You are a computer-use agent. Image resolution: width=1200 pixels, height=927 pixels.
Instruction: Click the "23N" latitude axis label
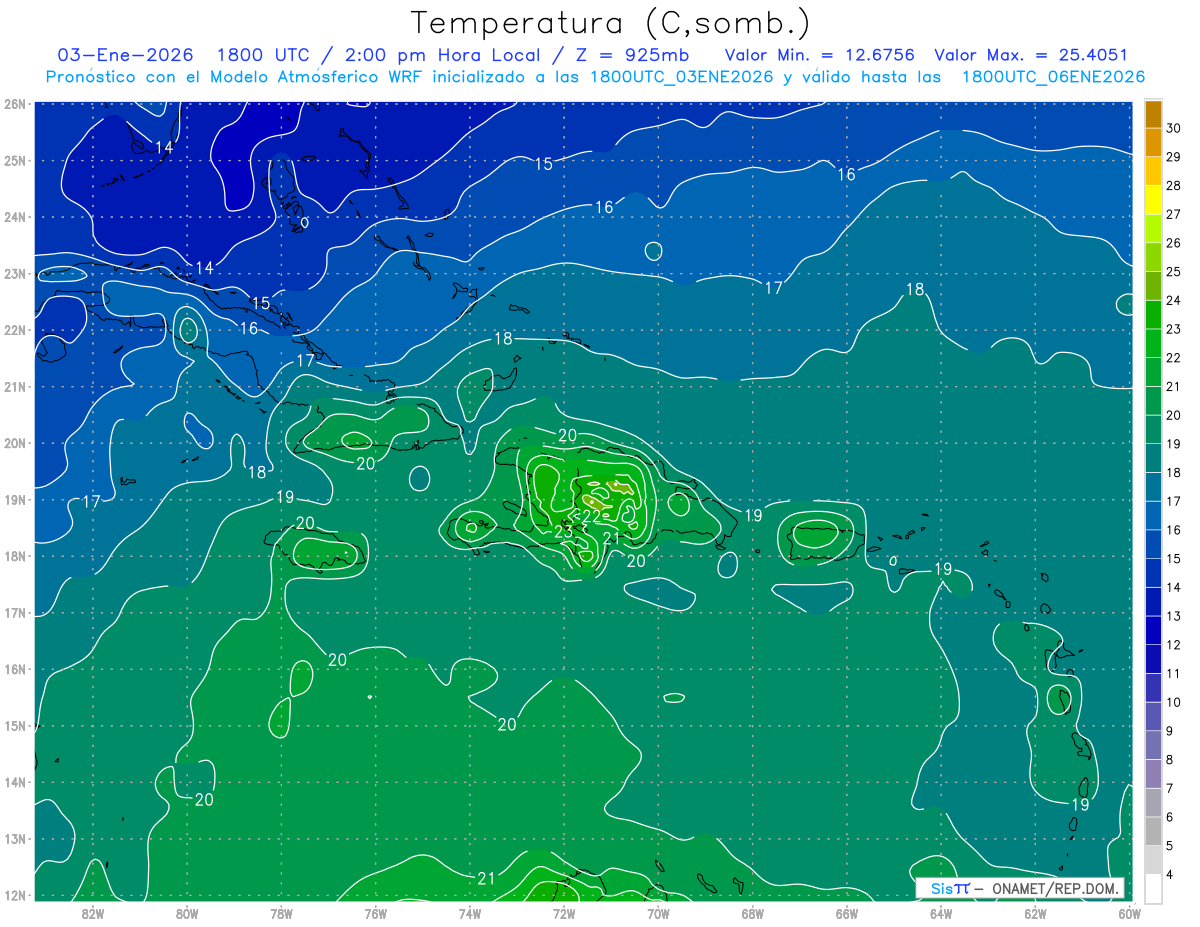pyautogui.click(x=15, y=274)
